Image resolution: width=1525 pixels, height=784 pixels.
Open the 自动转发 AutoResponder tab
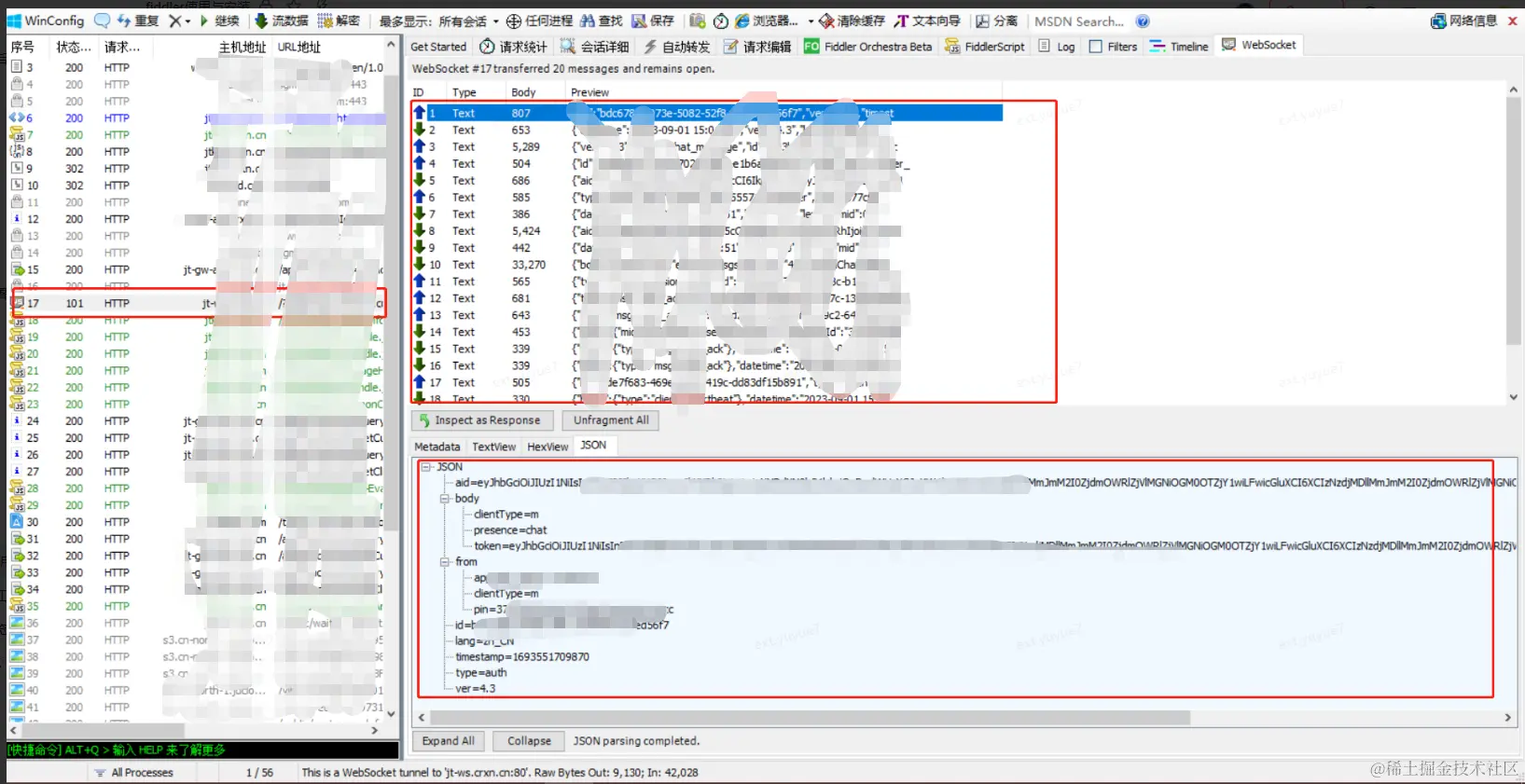[x=676, y=47]
